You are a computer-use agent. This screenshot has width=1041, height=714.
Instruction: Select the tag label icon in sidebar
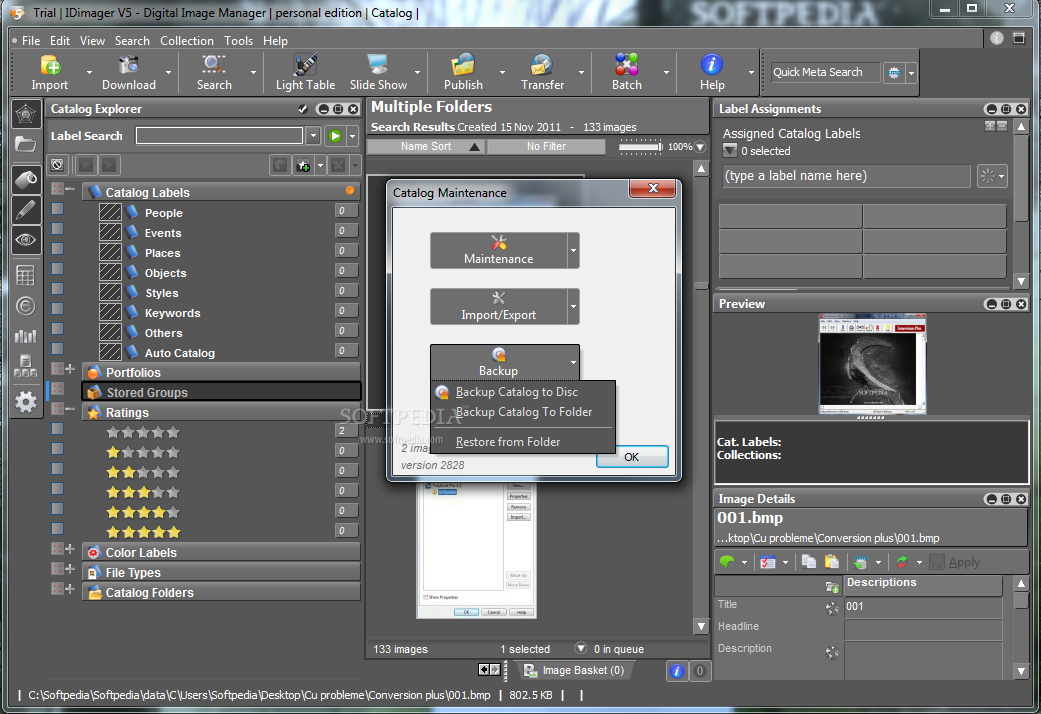pos(25,178)
